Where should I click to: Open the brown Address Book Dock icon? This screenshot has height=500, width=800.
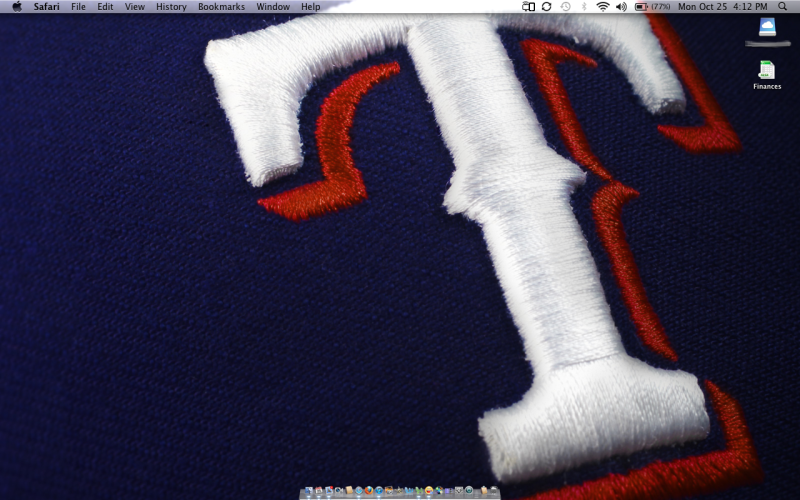pyautogui.click(x=349, y=490)
